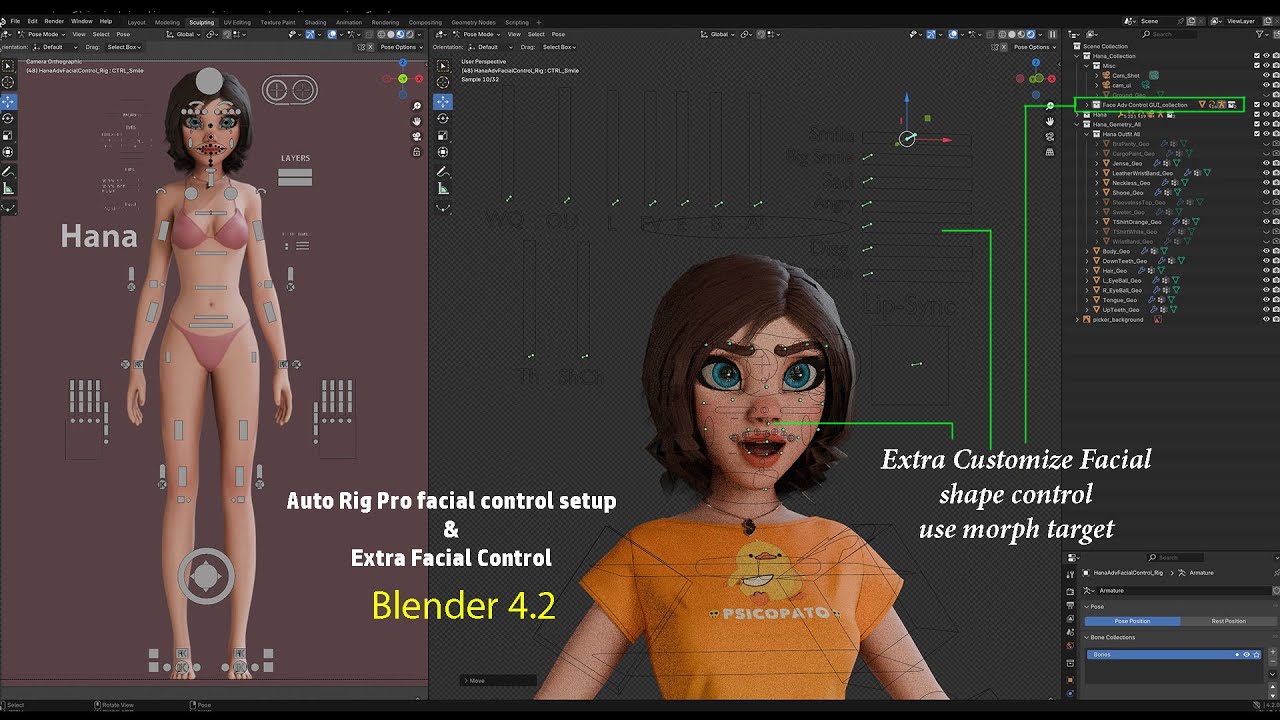Toggle visibility of Body_Geo
1280x720 pixels.
coord(1266,251)
